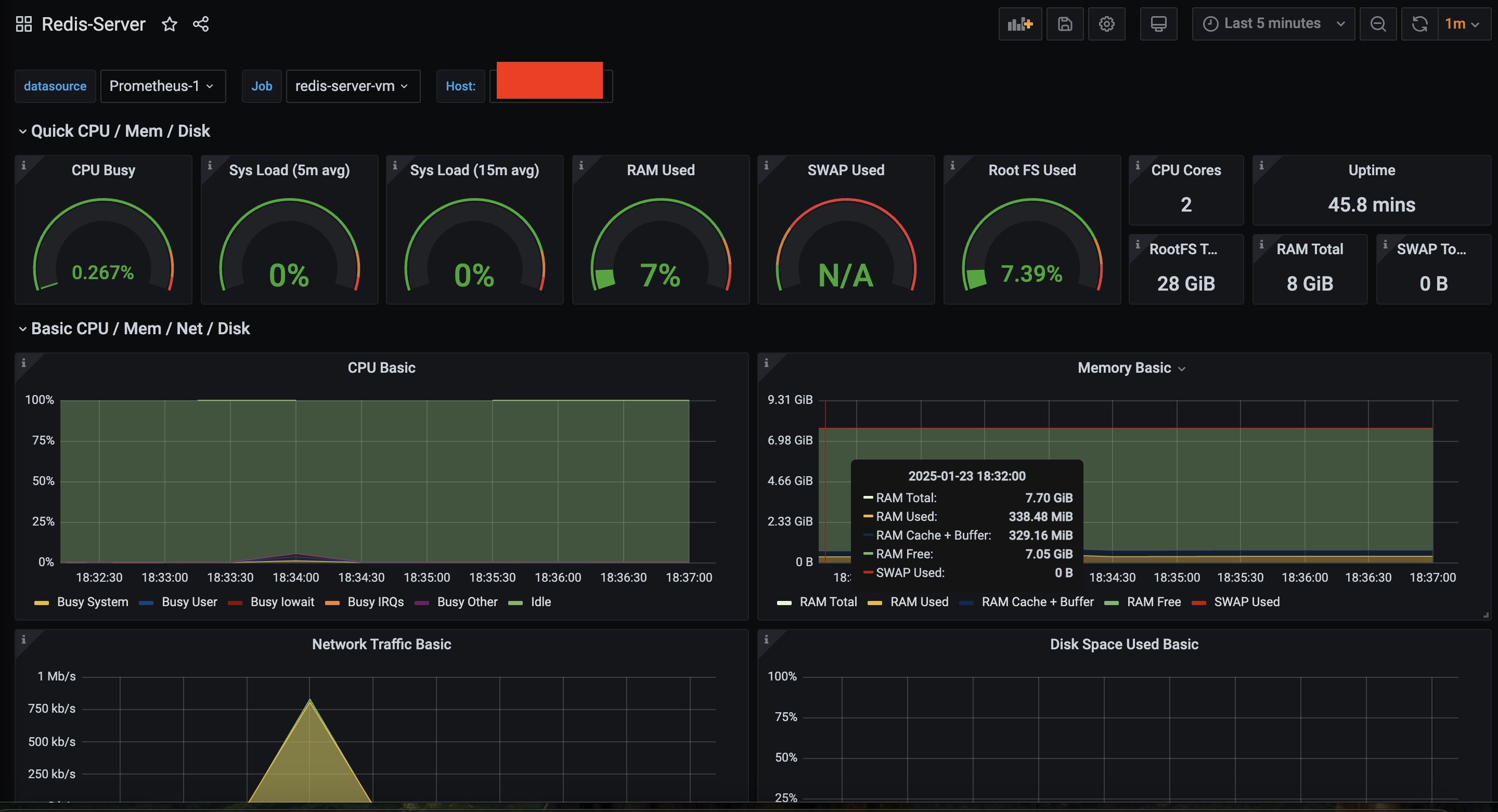Open the redis-server-vm Job dropdown

pos(353,86)
